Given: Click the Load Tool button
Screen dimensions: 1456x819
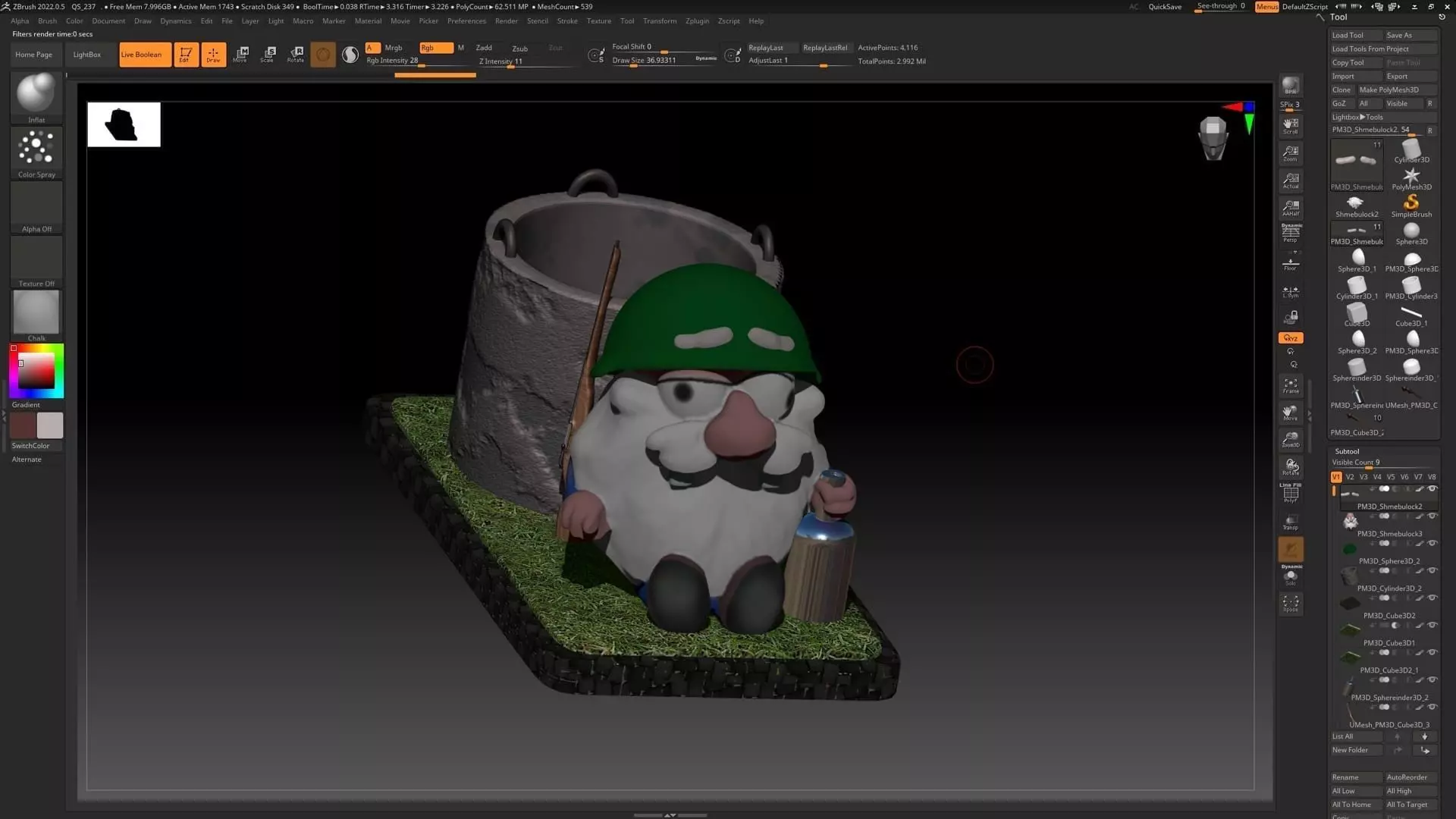Looking at the screenshot, I should (1348, 35).
